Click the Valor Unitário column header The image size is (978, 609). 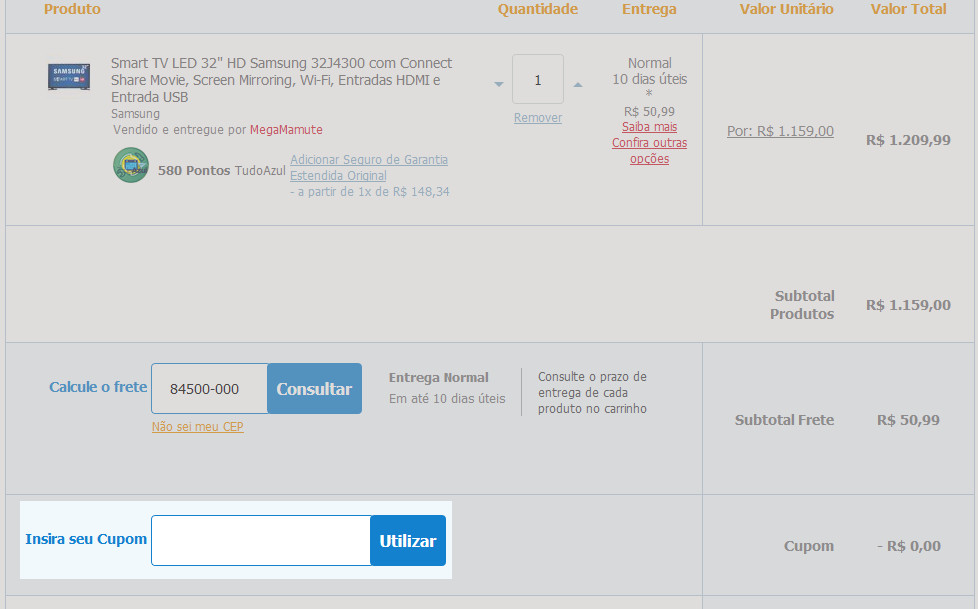787,9
